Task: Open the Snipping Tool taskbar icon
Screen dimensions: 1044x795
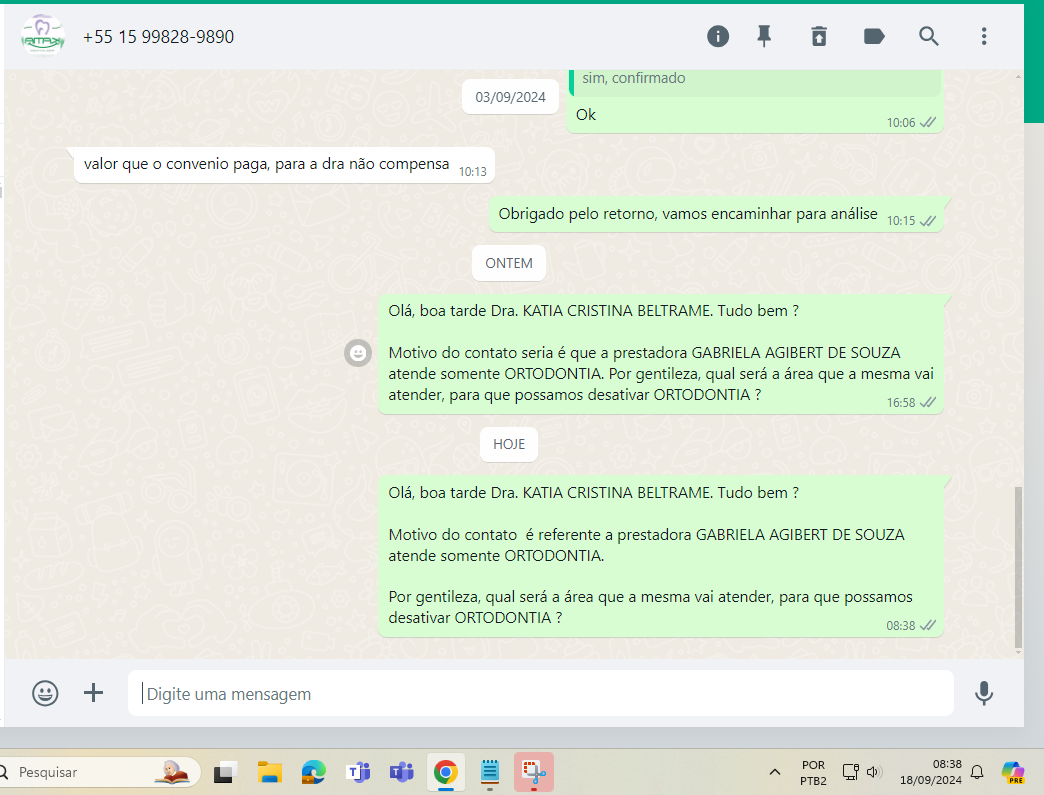Action: click(534, 772)
